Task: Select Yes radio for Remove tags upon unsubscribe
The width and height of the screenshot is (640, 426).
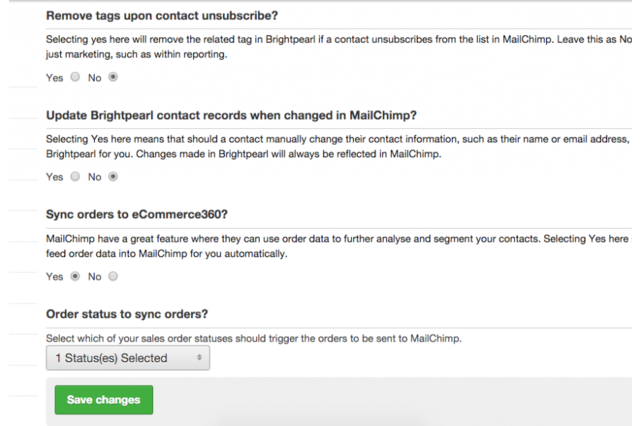Action: click(75, 77)
